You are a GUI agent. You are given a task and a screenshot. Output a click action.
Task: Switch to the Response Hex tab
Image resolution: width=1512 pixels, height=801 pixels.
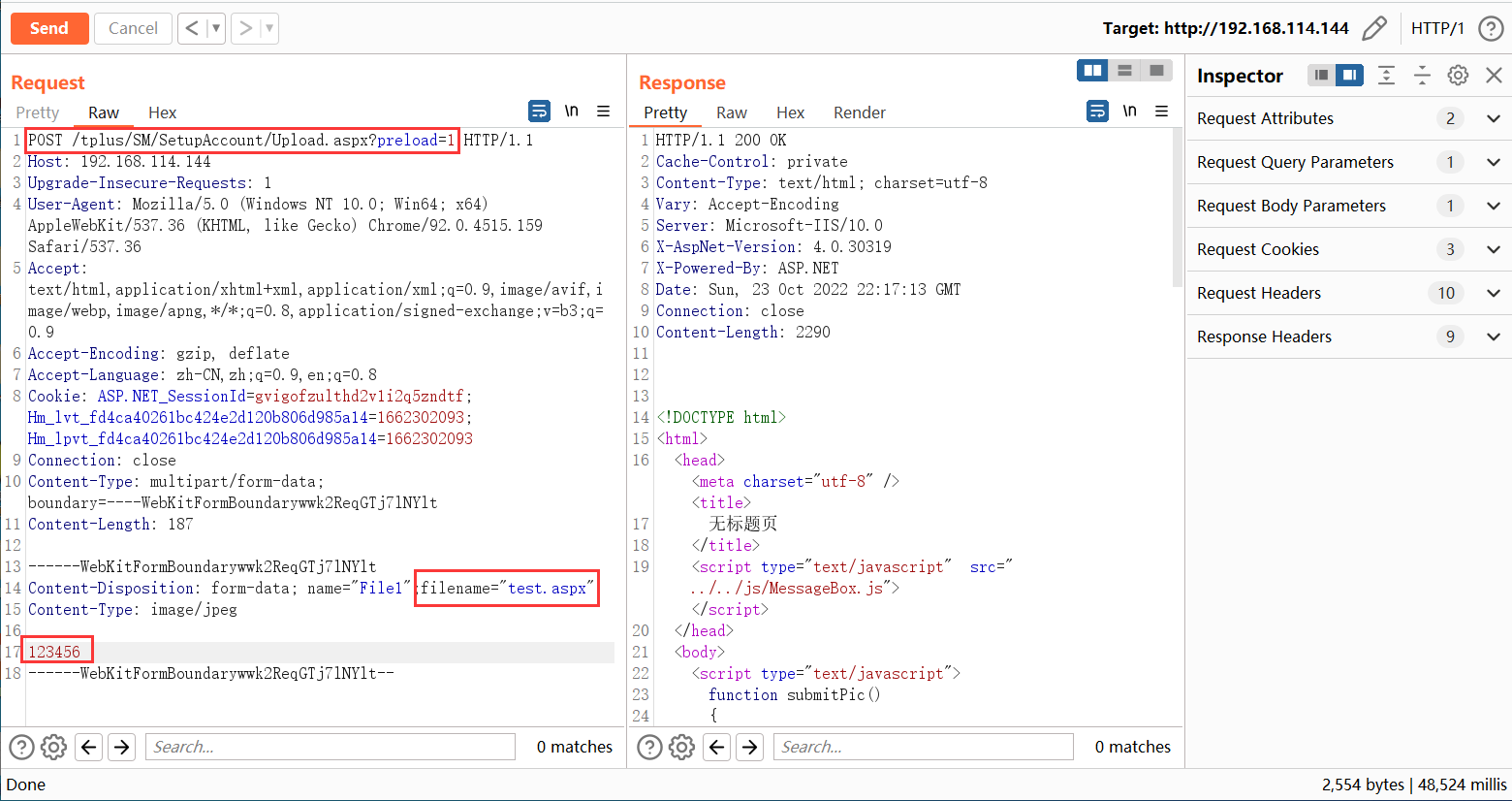[x=790, y=112]
